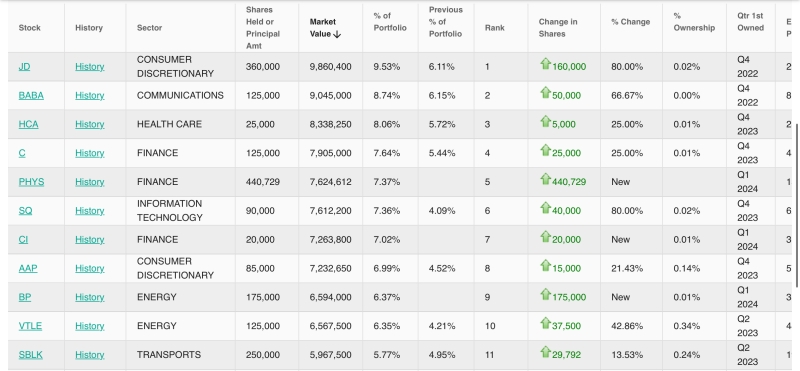Sort by Qtr 1st Owned column header
800x371 pixels.
(750, 22)
